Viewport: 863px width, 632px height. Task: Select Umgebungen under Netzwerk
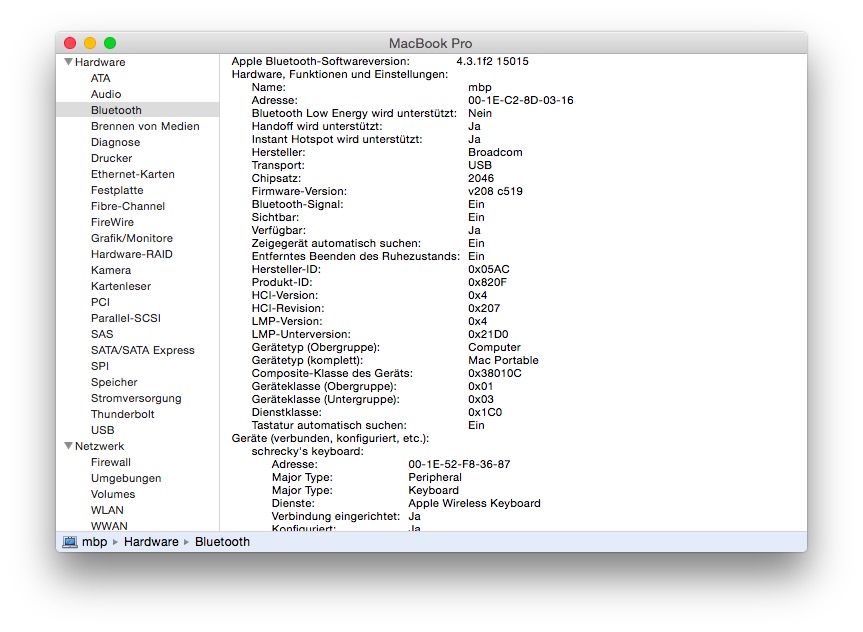(x=126, y=478)
